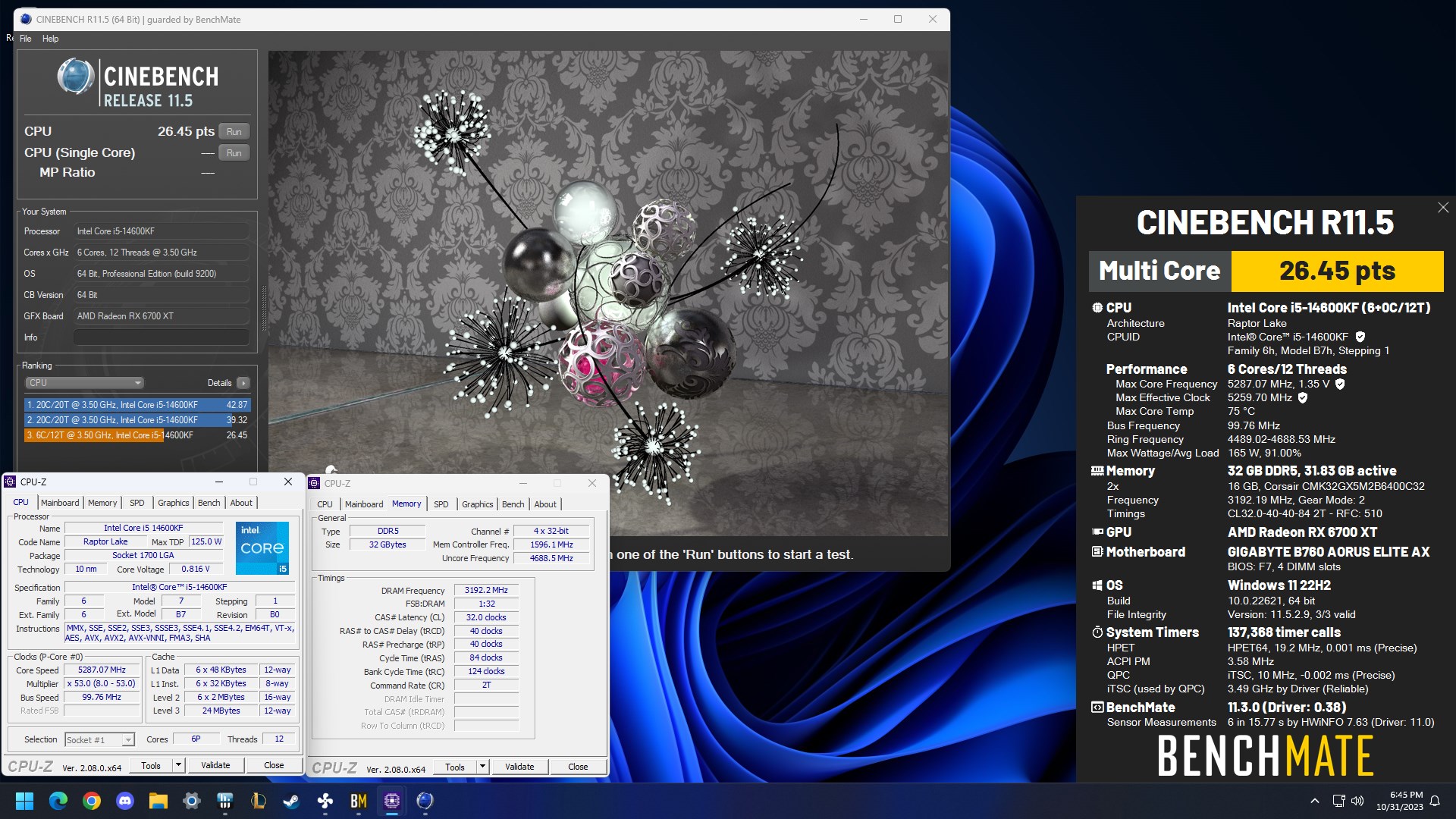Select ranking entry 3 with 26.45 score
This screenshot has width=1456, height=819.
click(x=137, y=435)
